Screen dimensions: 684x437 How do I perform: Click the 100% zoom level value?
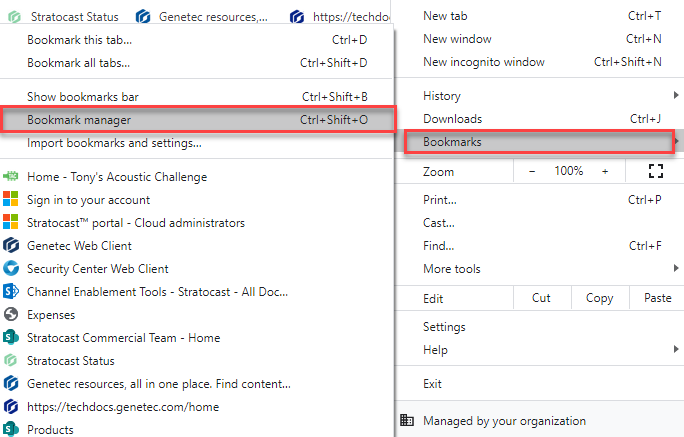tap(568, 171)
